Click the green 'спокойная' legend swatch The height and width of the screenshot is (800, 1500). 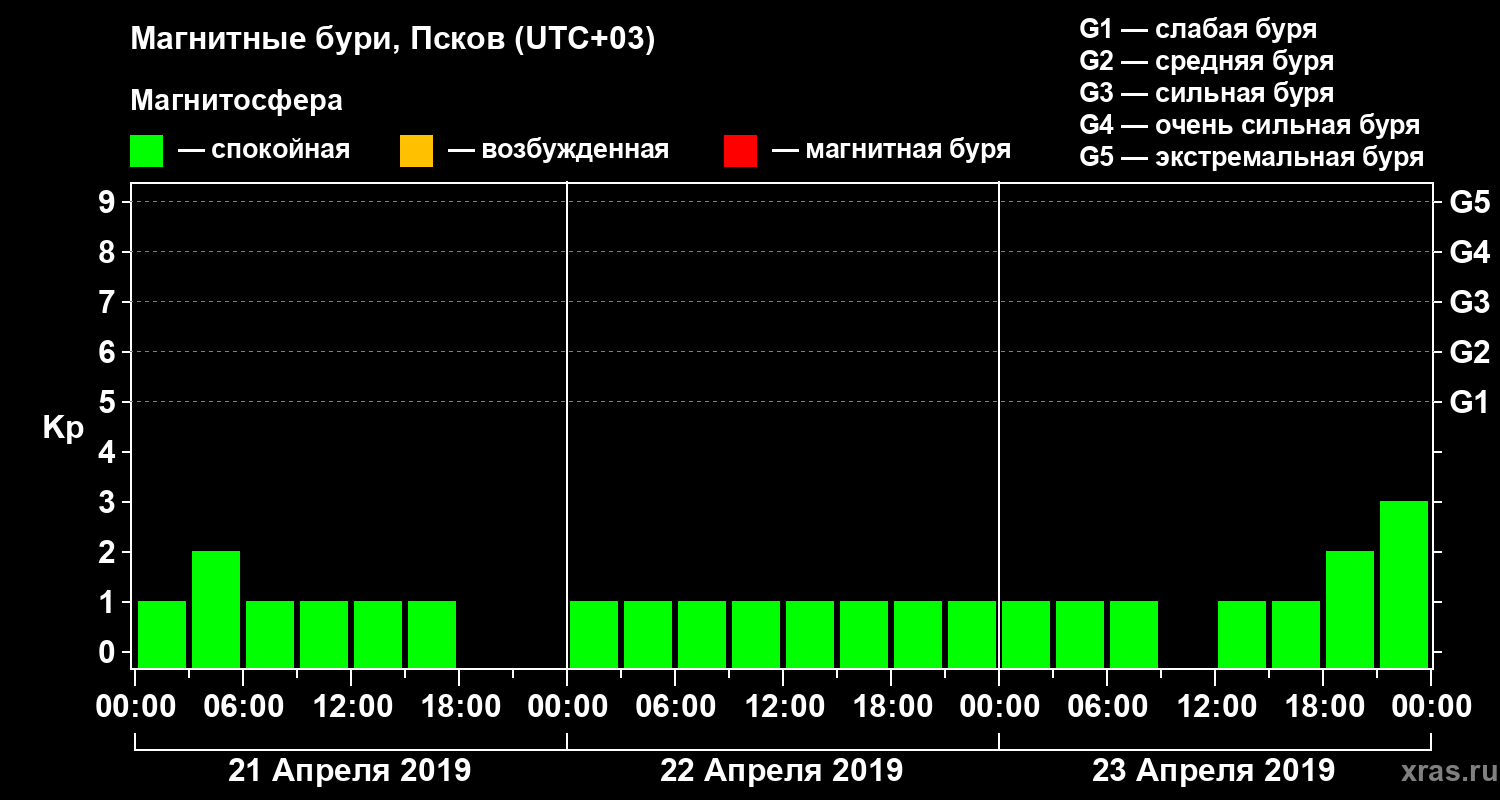[146, 151]
